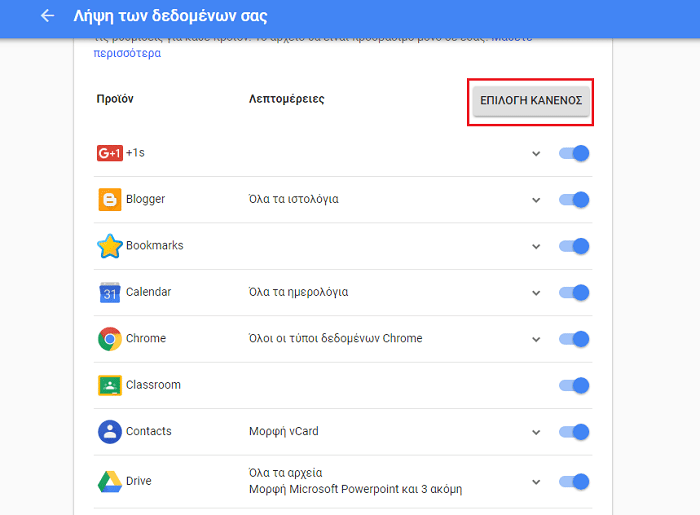Open Bookmarks details chevron
The height and width of the screenshot is (515, 700).
pyautogui.click(x=536, y=247)
